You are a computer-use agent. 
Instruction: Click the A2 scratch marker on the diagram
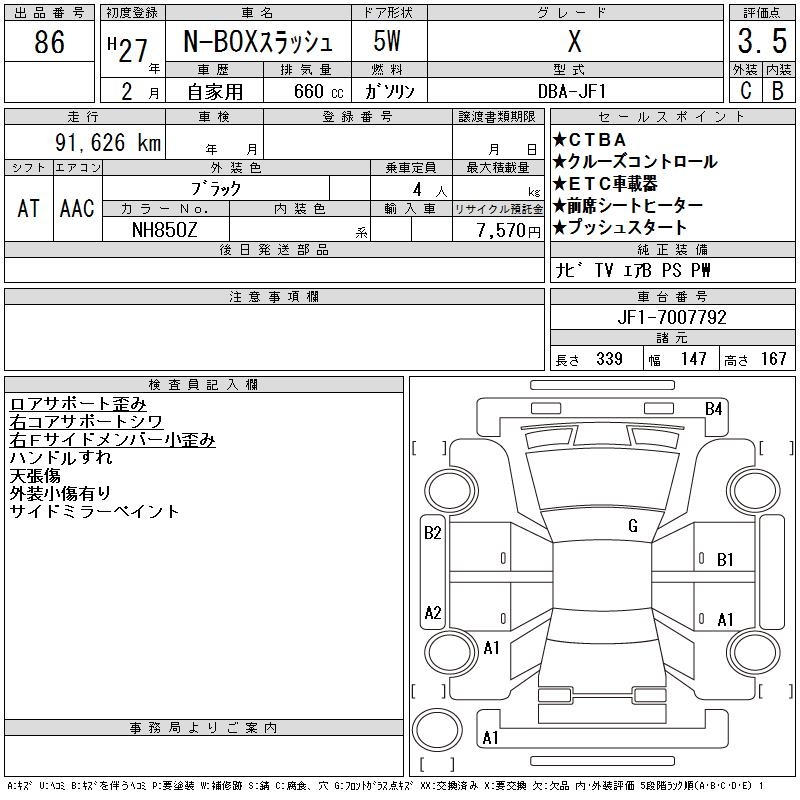point(433,613)
